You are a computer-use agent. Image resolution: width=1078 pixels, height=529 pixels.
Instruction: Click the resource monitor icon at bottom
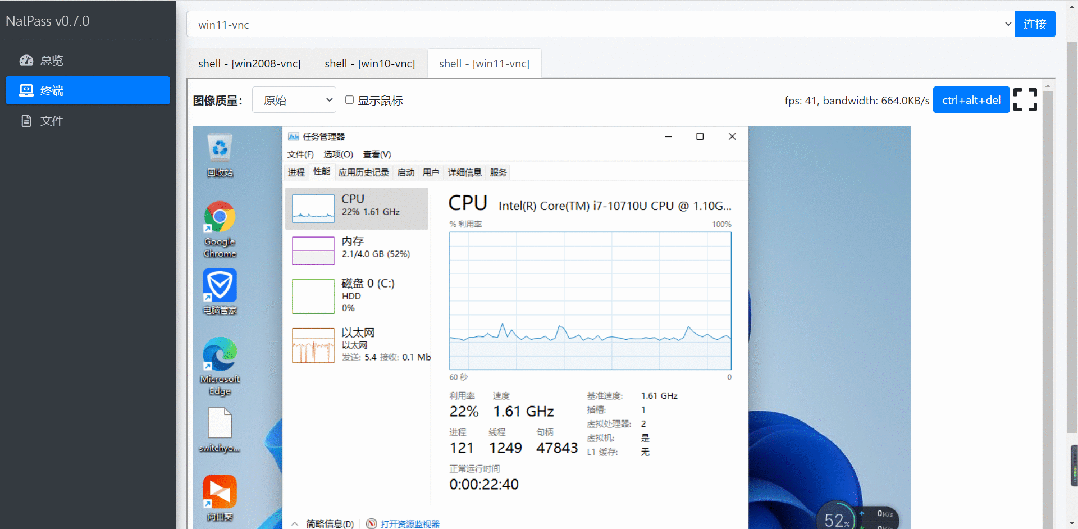[372, 523]
